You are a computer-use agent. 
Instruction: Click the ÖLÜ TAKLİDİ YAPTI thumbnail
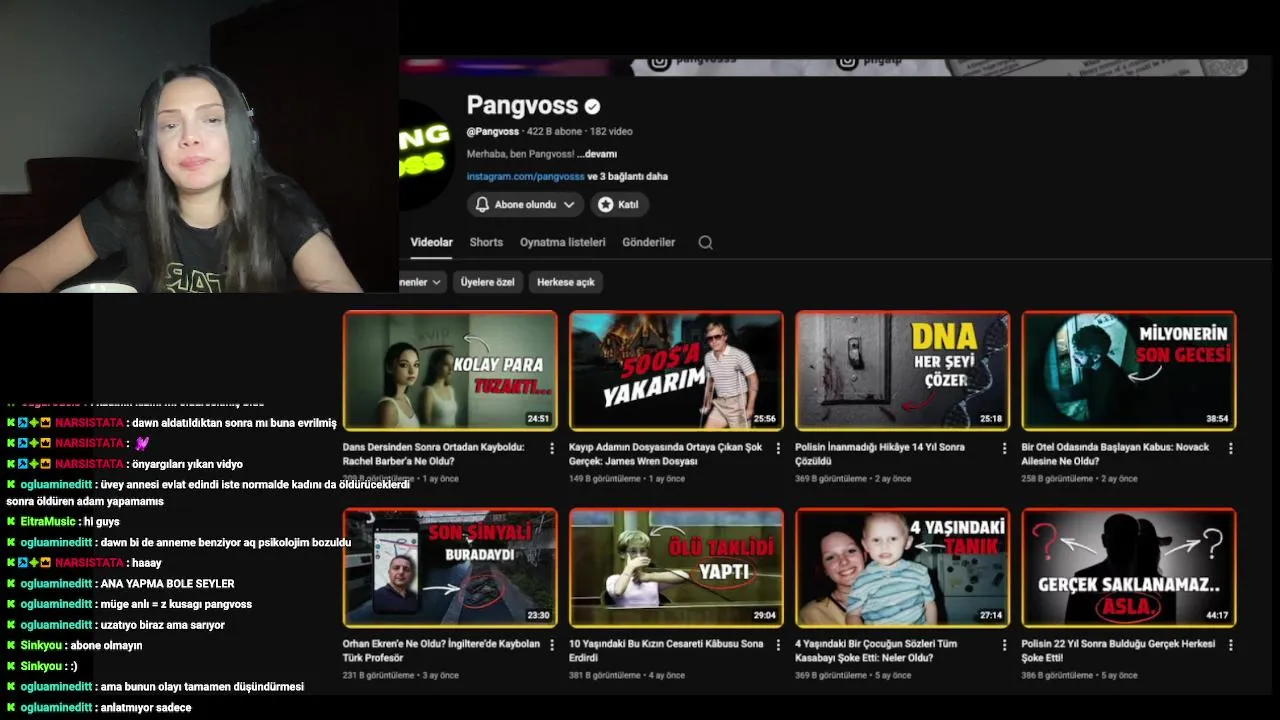click(676, 568)
